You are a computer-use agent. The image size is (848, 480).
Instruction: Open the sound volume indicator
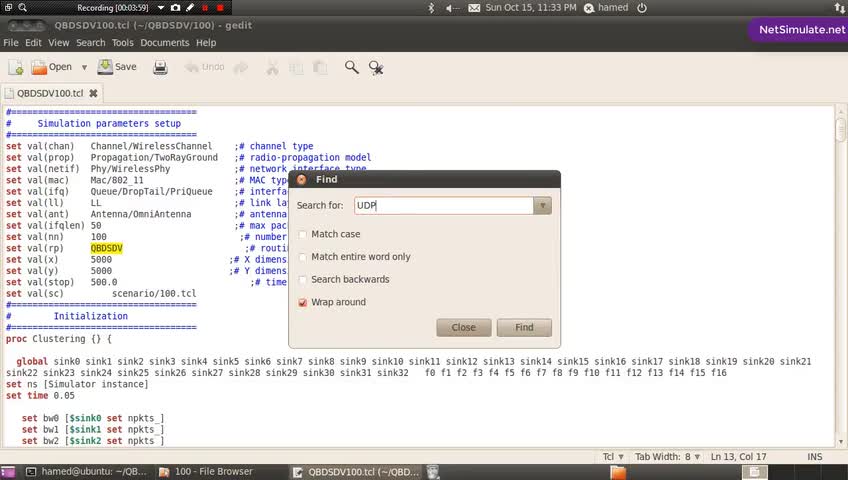point(453,8)
